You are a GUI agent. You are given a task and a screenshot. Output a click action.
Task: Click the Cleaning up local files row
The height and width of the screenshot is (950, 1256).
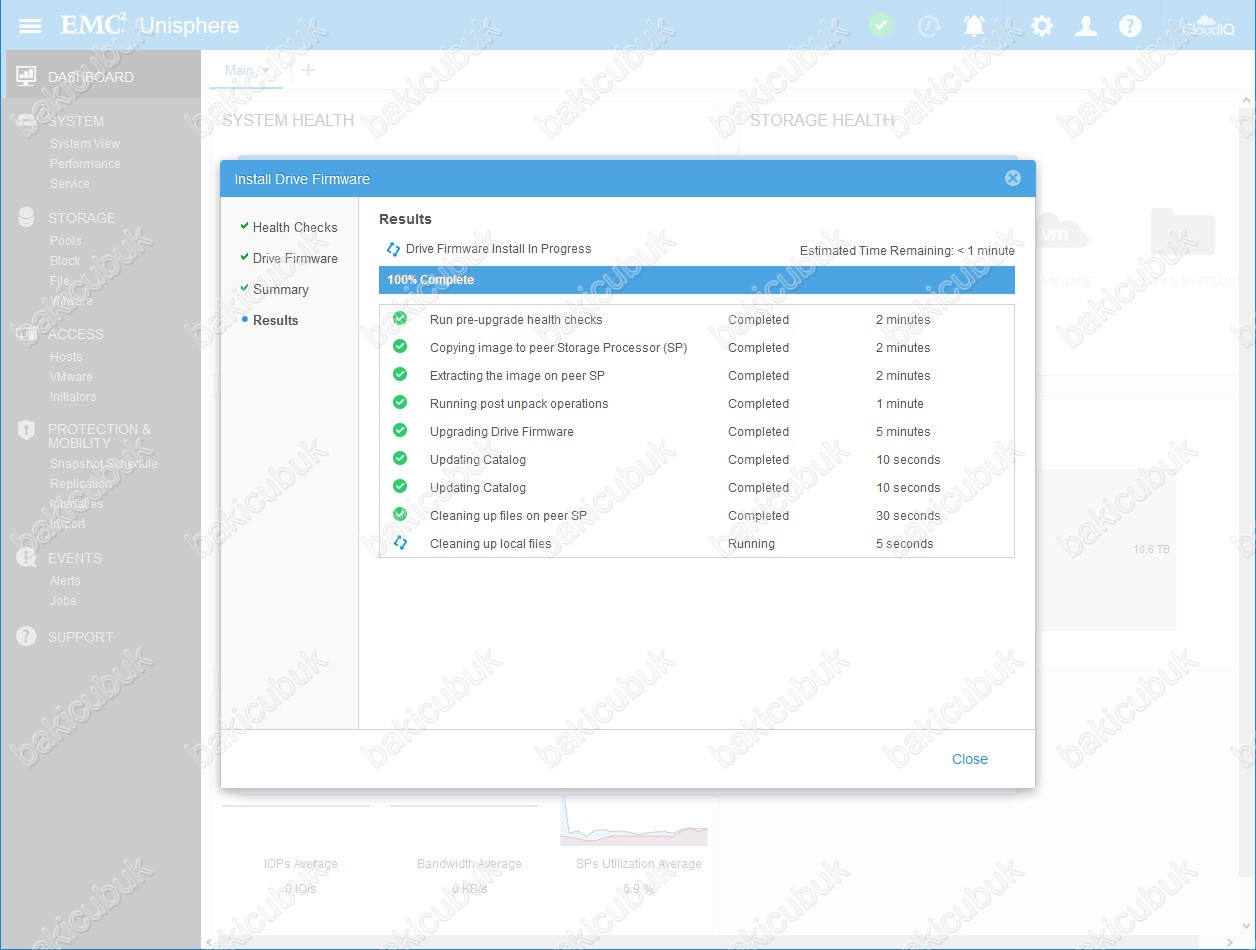click(x=696, y=544)
